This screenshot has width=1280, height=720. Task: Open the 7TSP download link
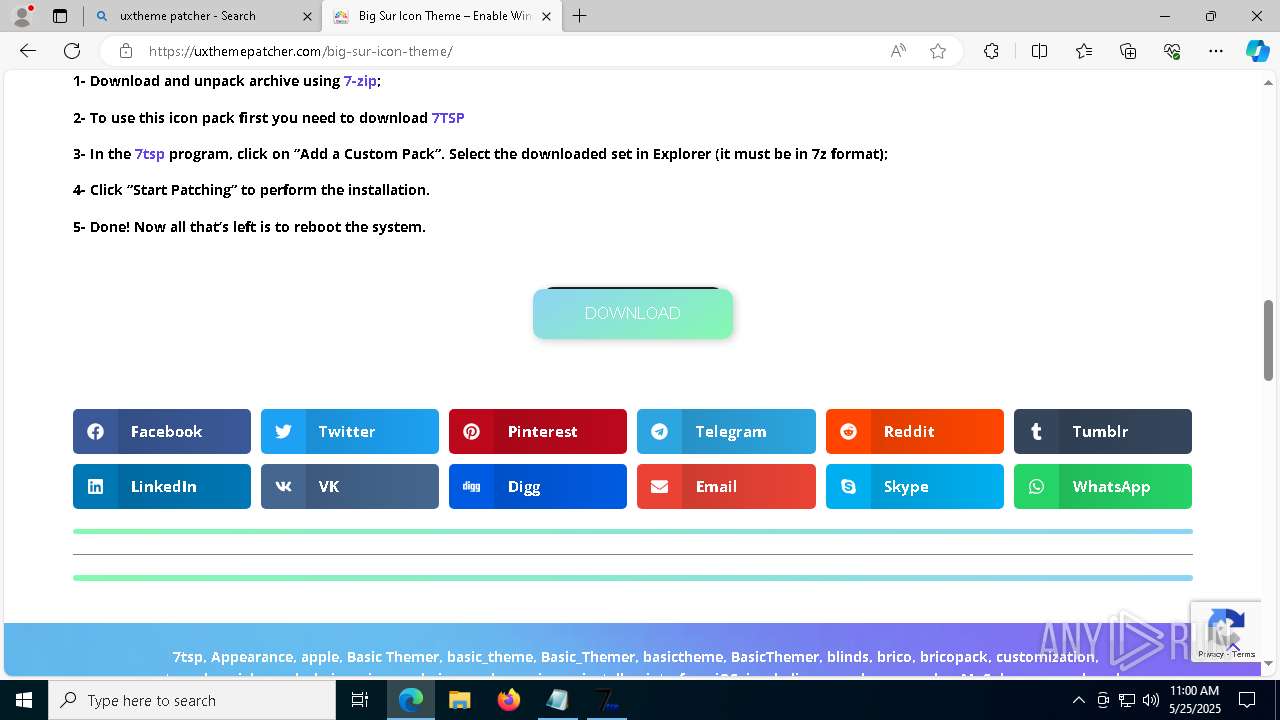(x=448, y=118)
